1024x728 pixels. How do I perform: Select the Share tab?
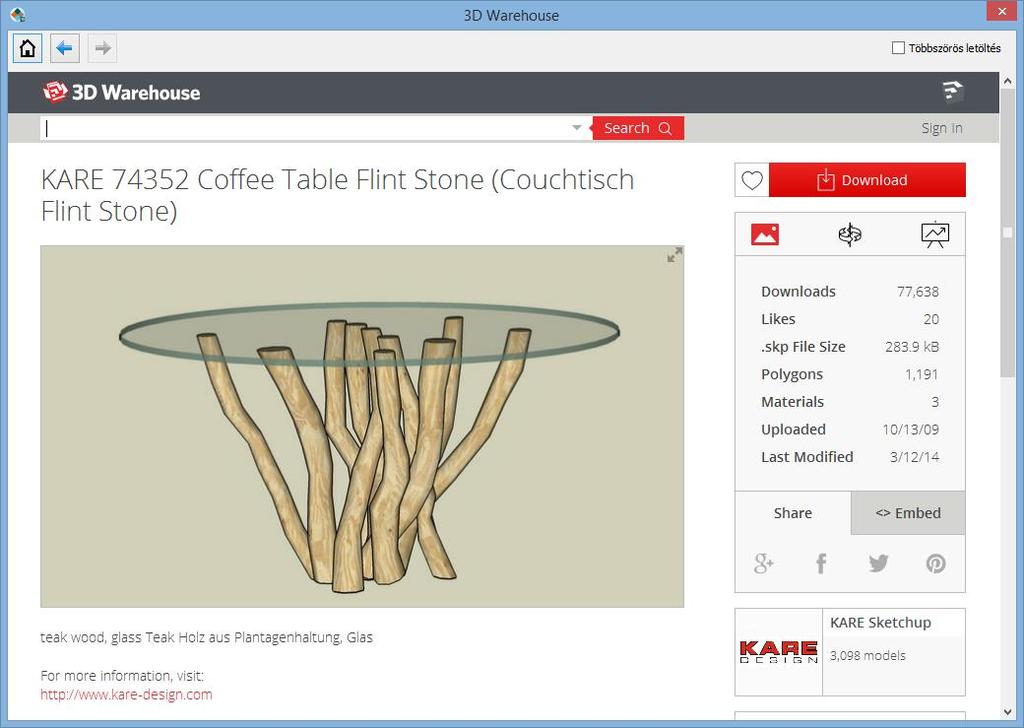(x=793, y=513)
